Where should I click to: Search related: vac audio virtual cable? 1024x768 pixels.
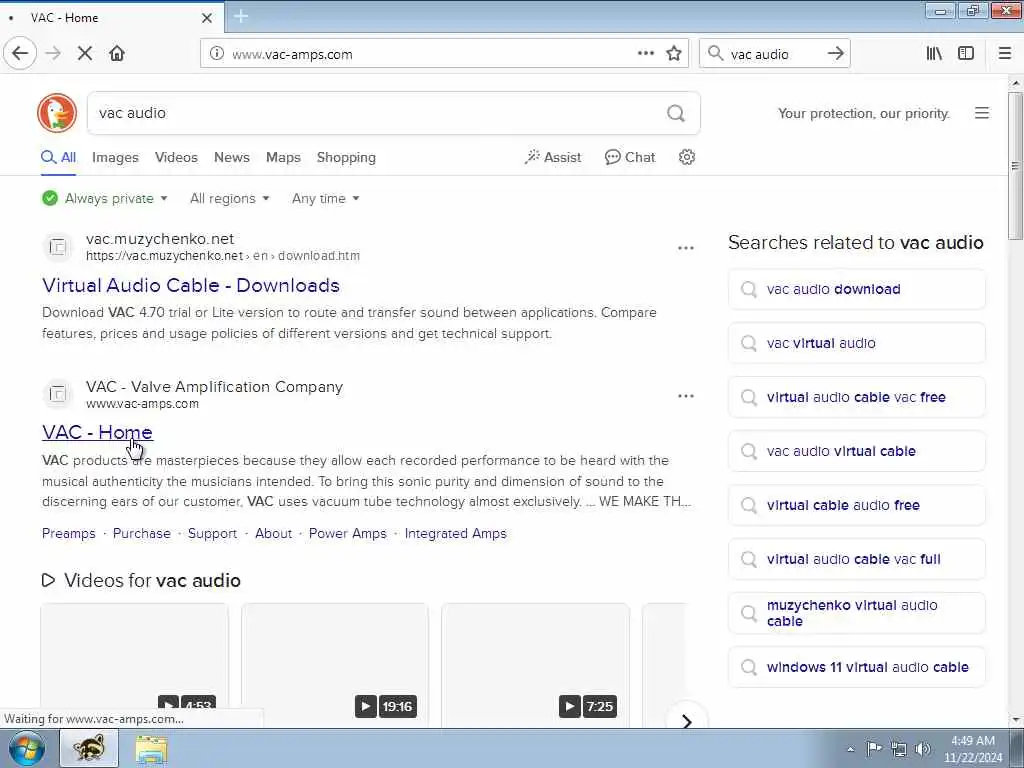tap(856, 451)
